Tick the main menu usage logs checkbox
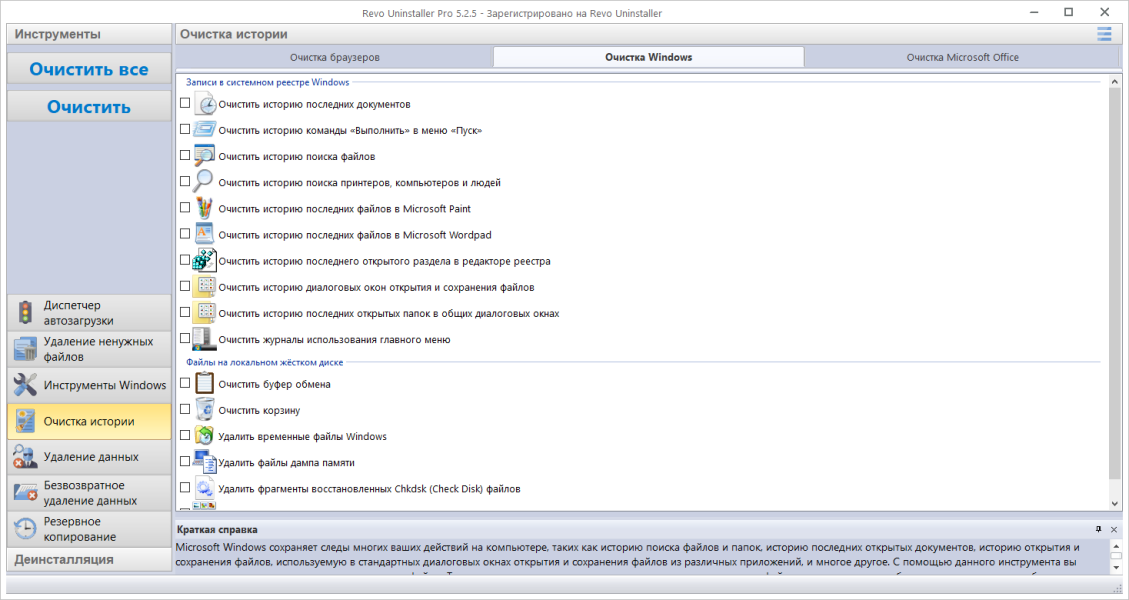Screen dimensions: 1129x600 pyautogui.click(x=185, y=338)
